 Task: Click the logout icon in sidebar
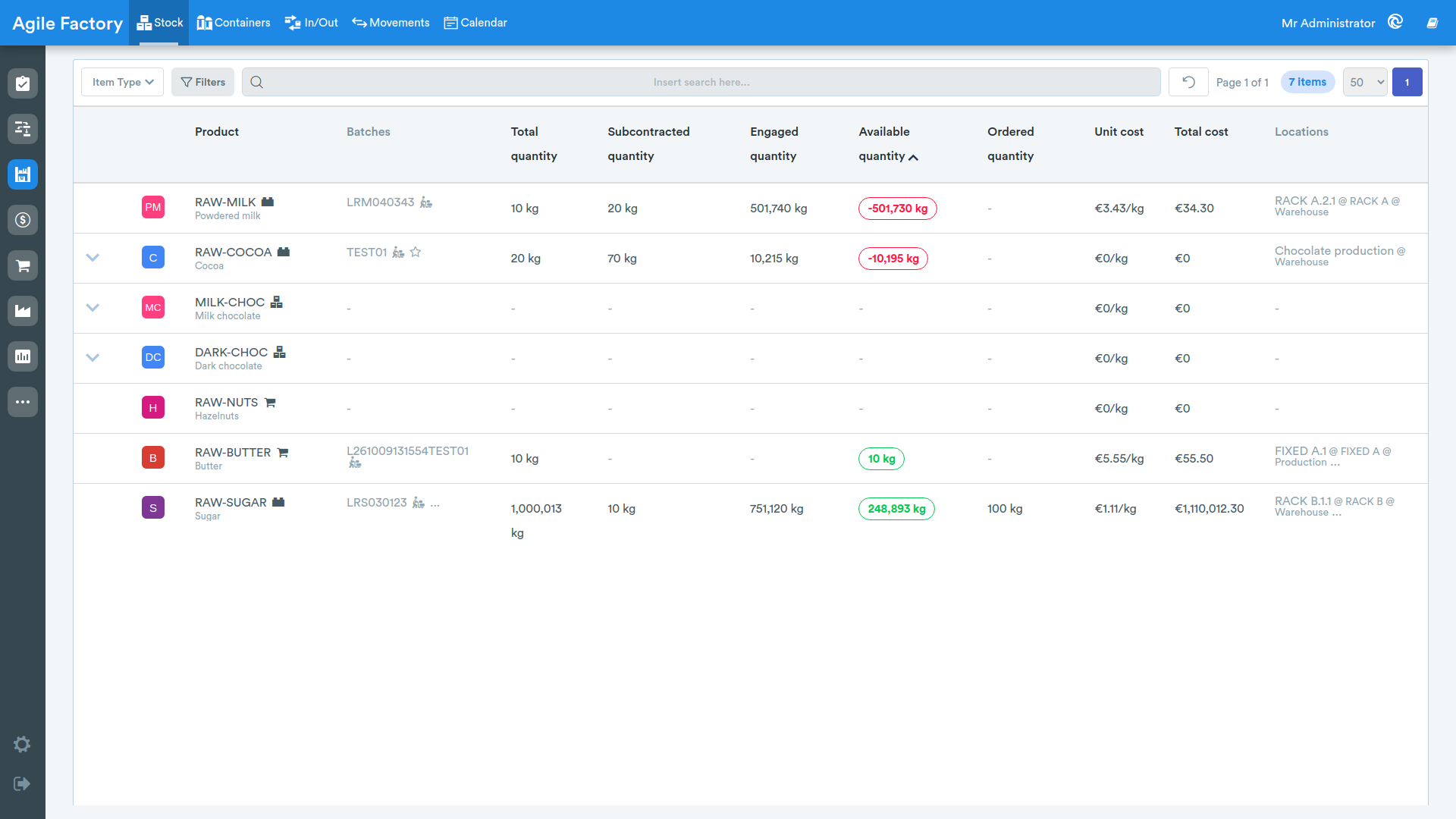coord(22,783)
